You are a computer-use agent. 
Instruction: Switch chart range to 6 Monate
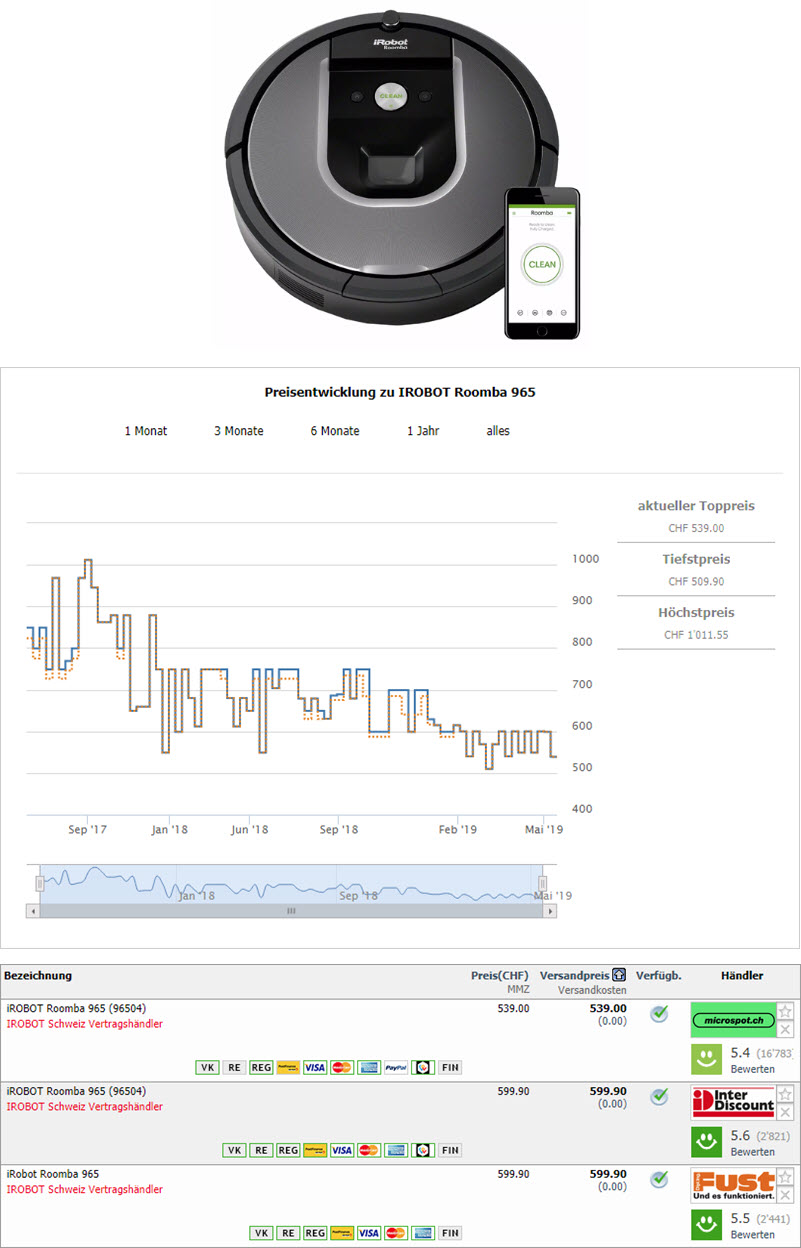pyautogui.click(x=335, y=431)
